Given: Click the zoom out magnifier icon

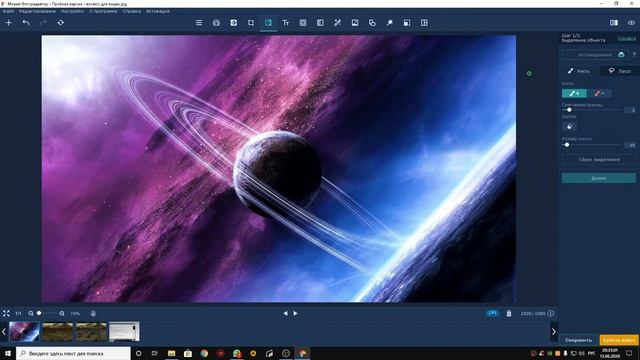Looking at the screenshot, I should coord(31,313).
